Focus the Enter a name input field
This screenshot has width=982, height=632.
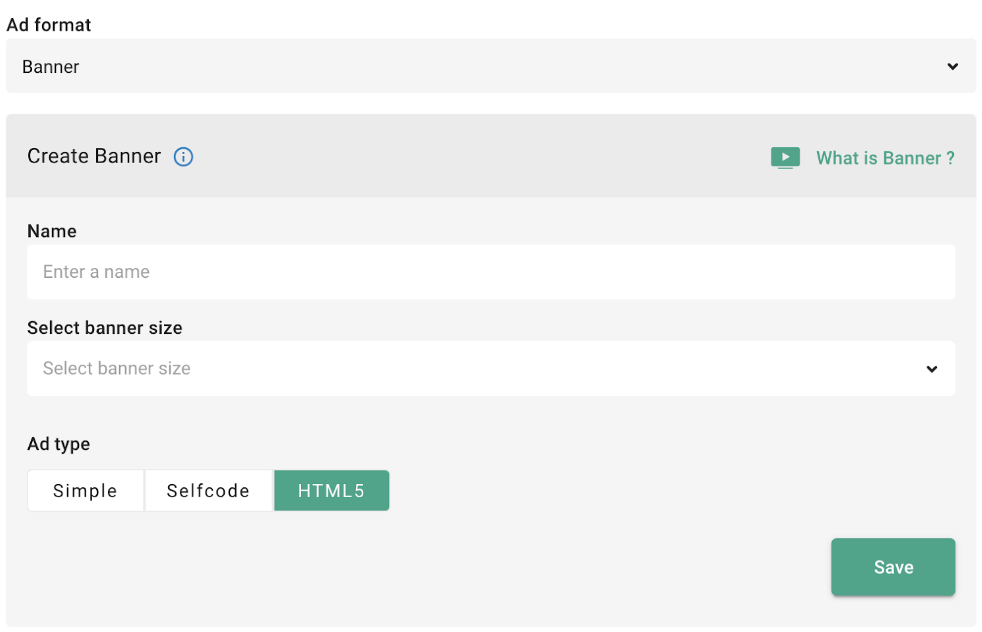coord(490,272)
